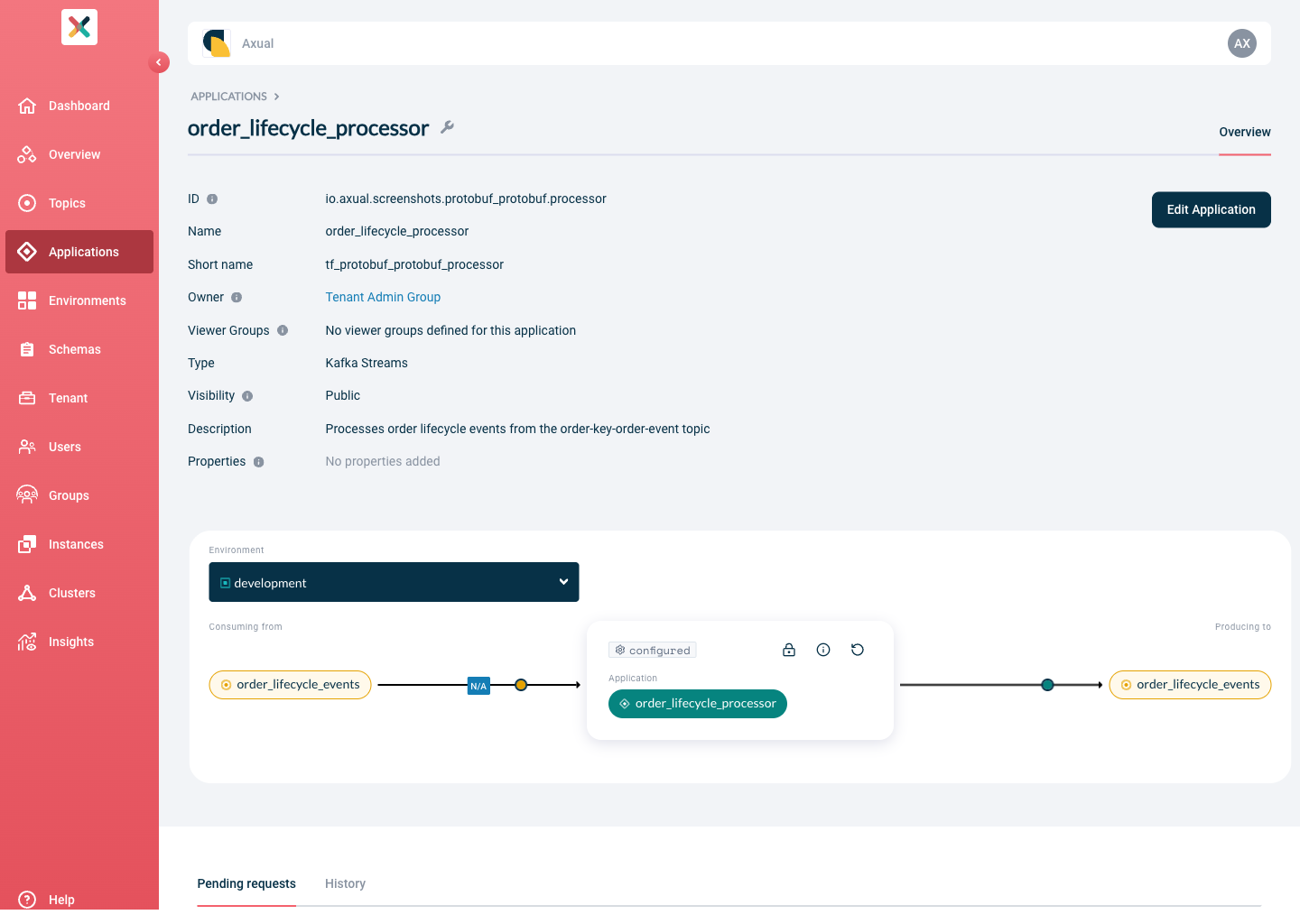Click the N/A badge on consume line
Image resolution: width=1300 pixels, height=924 pixels.
pos(478,686)
